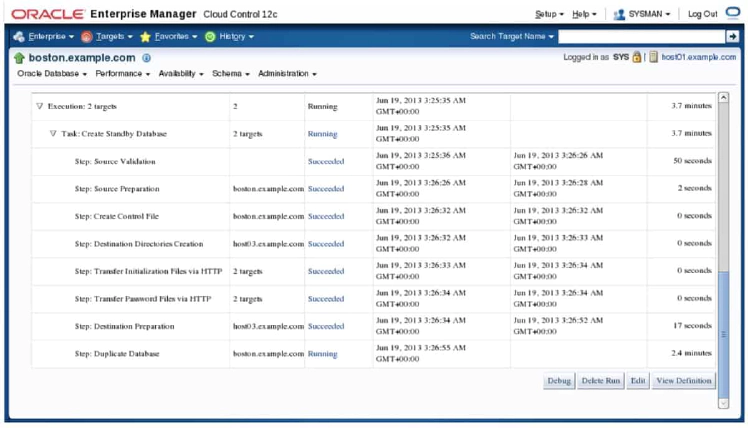Click the vertical scrollbar thumb

pos(724,333)
